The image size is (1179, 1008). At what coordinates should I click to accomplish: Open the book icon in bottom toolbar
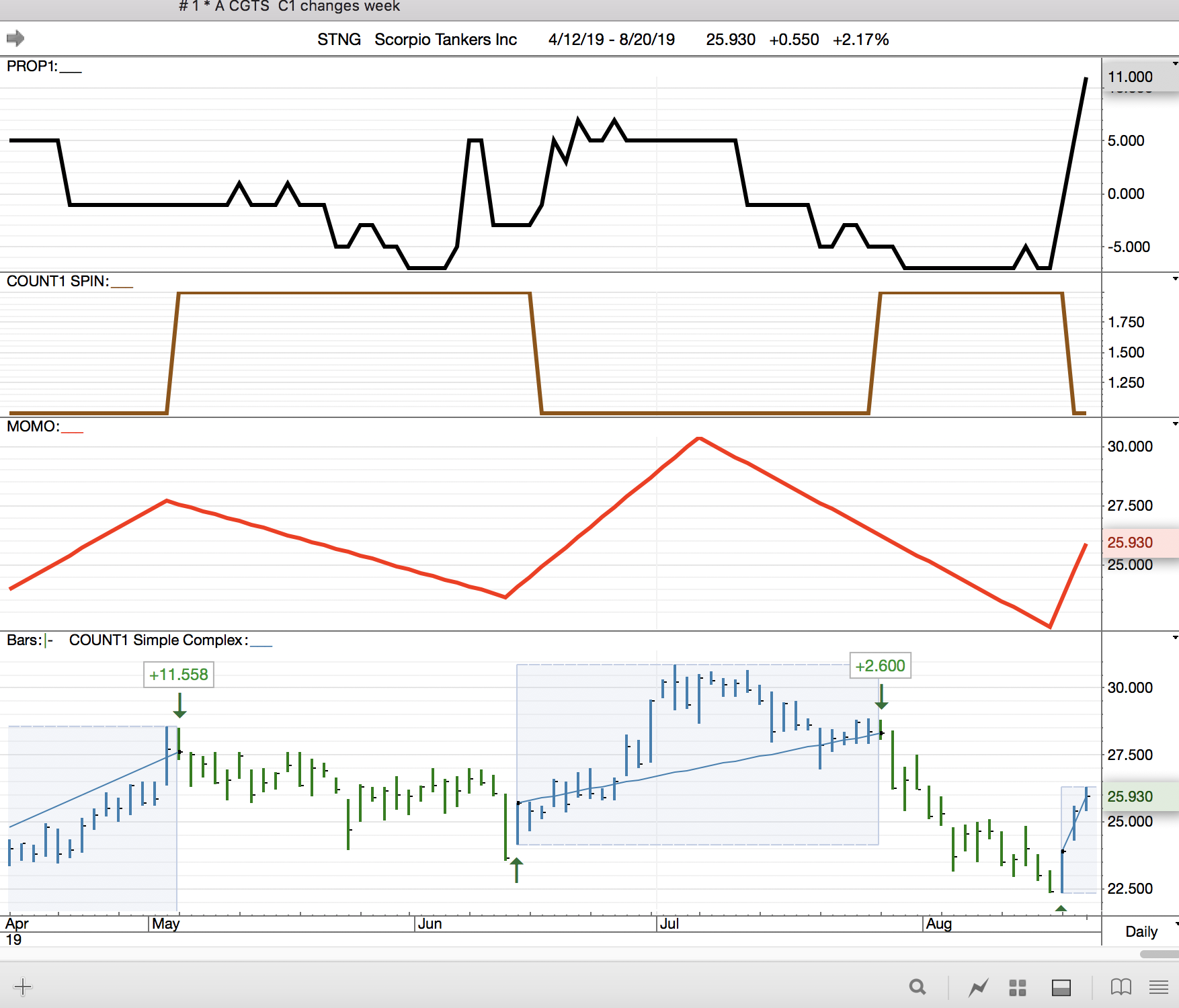click(x=1121, y=986)
